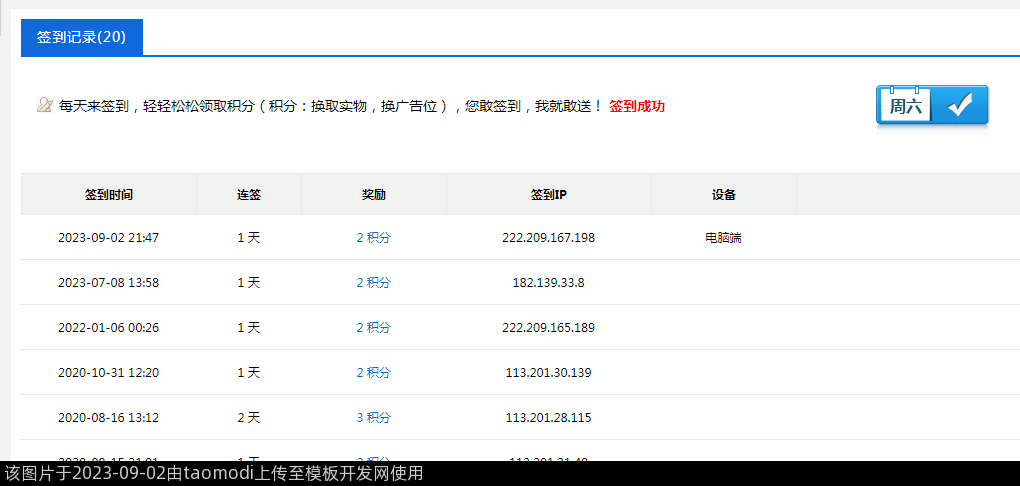Open 2 积分 link in 2023-09-02 row
Screen dimensions: 1020x486
374,238
